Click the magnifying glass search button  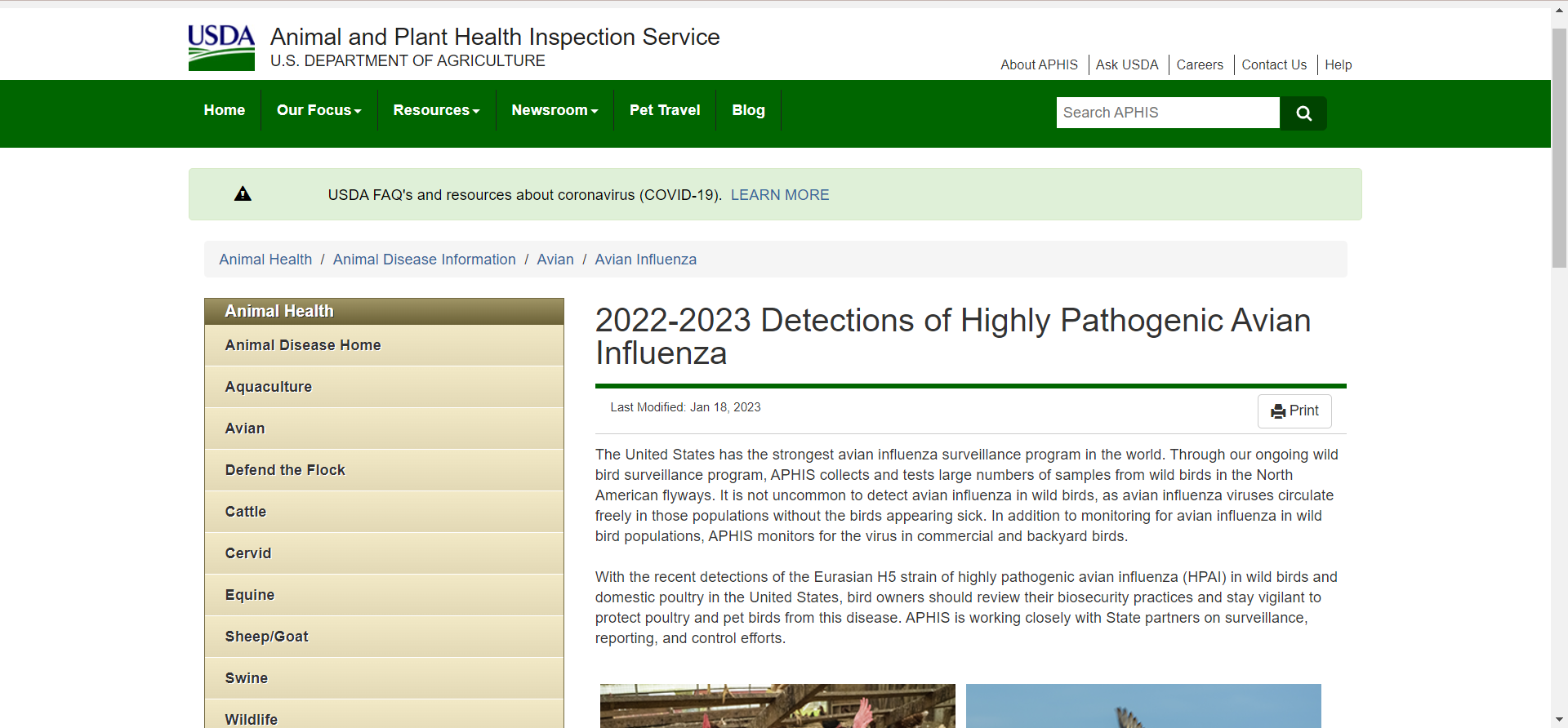(x=1303, y=113)
